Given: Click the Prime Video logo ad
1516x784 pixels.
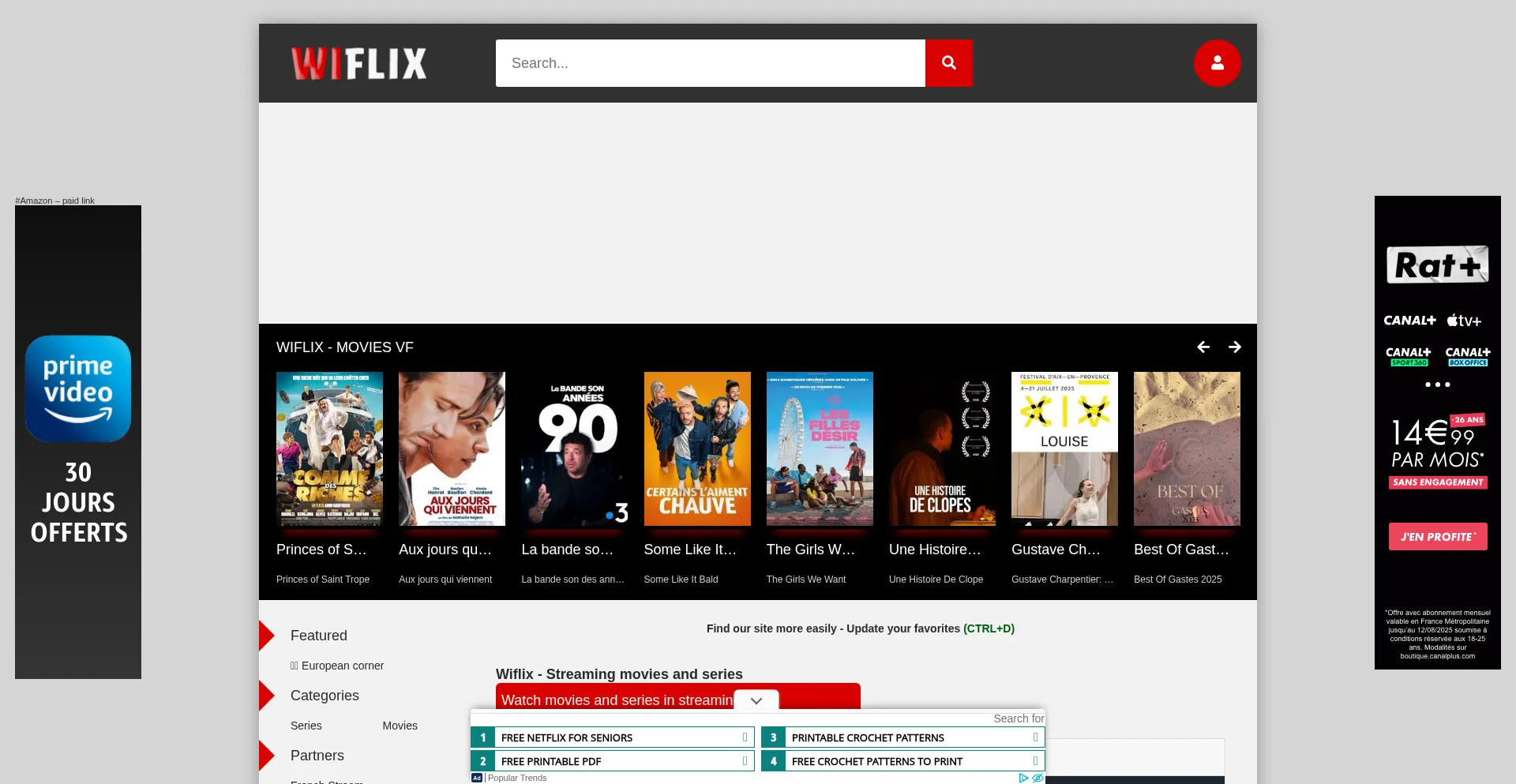Looking at the screenshot, I should [x=78, y=388].
